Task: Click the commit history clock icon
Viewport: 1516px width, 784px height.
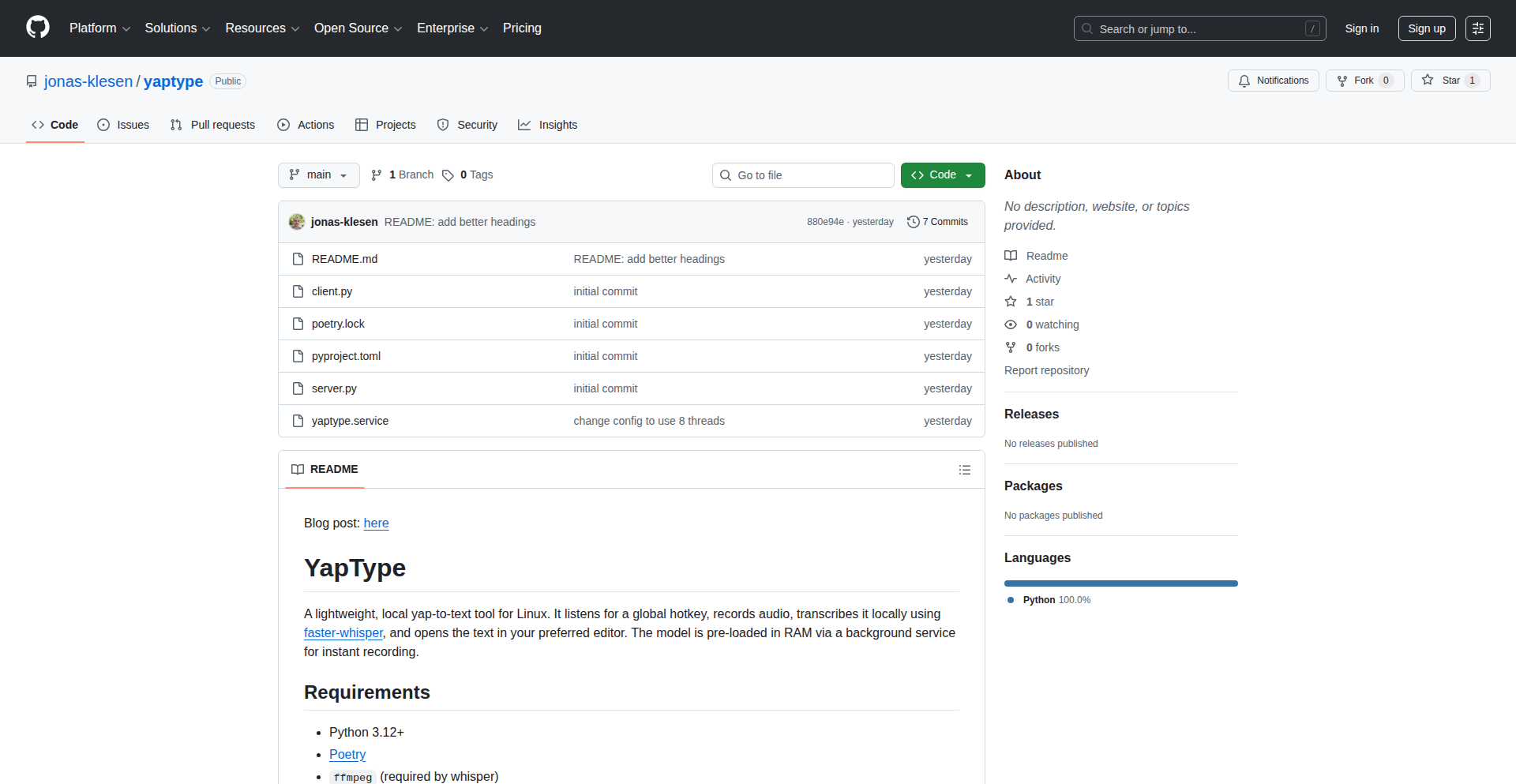Action: click(913, 222)
